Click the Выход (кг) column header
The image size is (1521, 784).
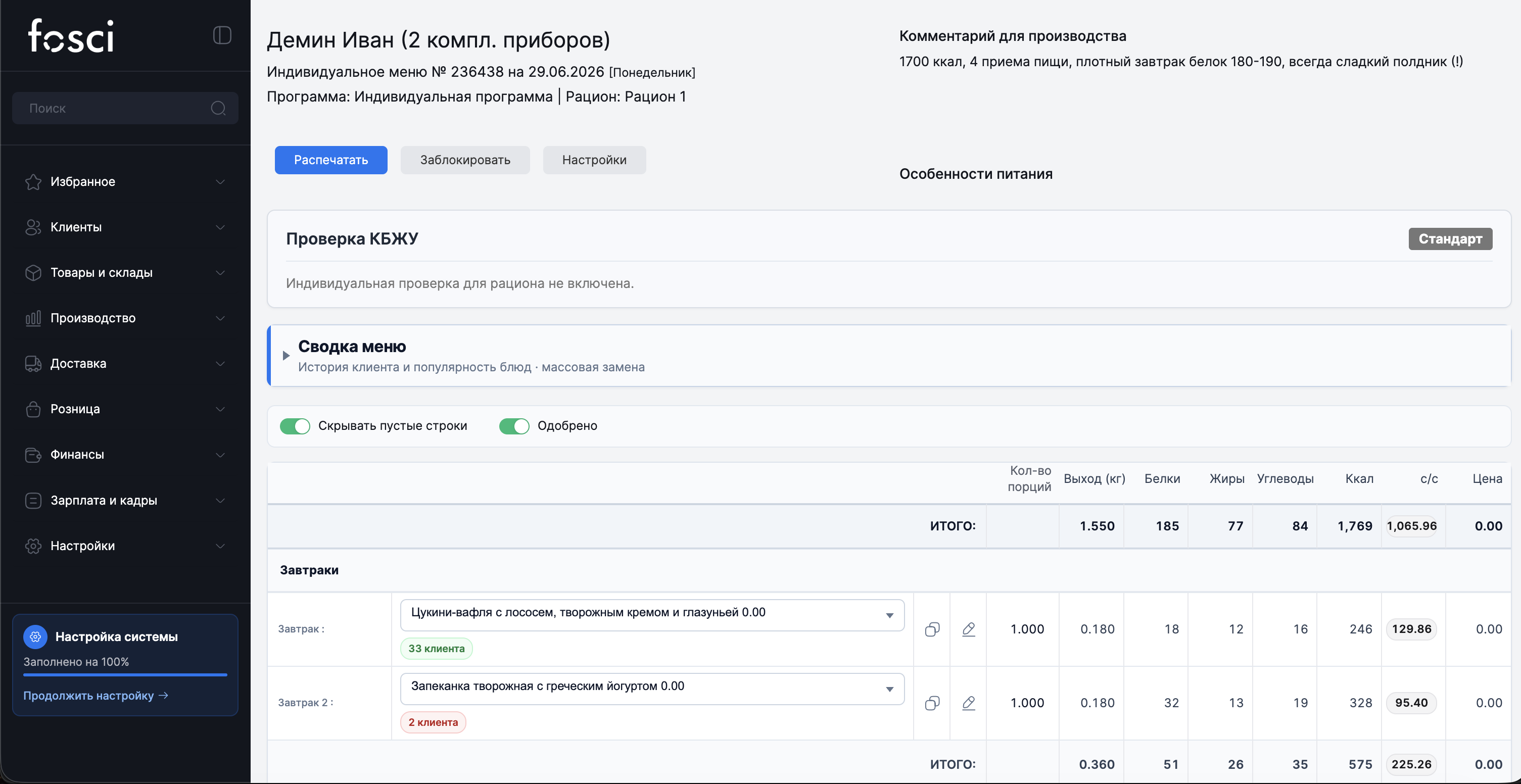[x=1094, y=479]
